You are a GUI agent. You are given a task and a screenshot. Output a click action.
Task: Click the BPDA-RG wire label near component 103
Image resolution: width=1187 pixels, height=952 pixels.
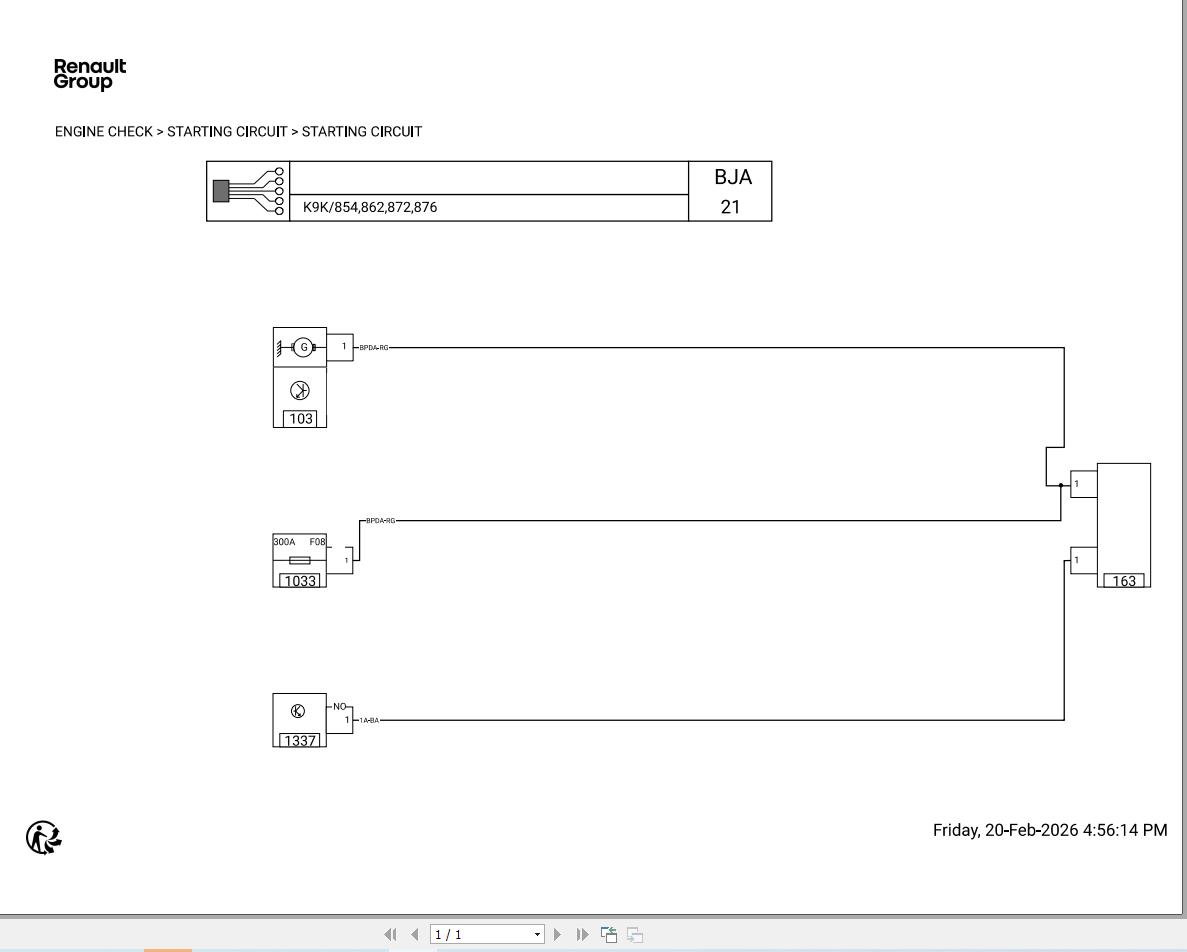click(x=374, y=347)
